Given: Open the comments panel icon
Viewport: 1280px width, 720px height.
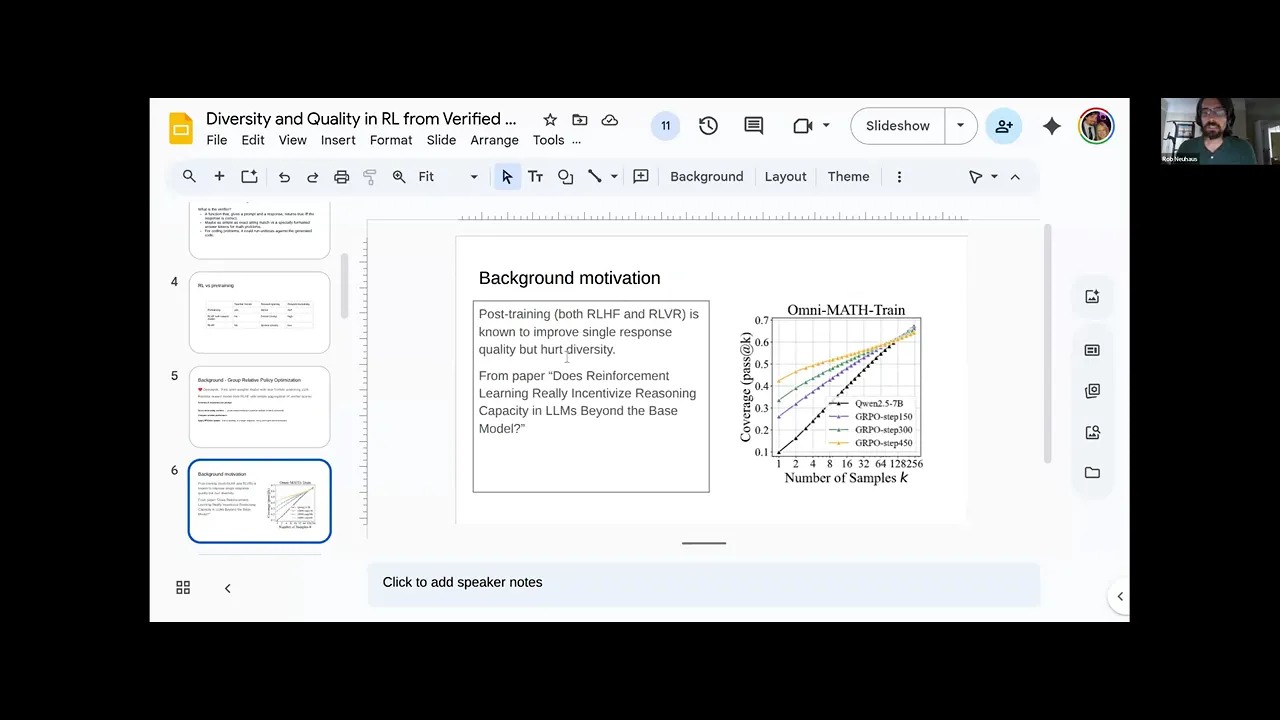Looking at the screenshot, I should (x=754, y=126).
